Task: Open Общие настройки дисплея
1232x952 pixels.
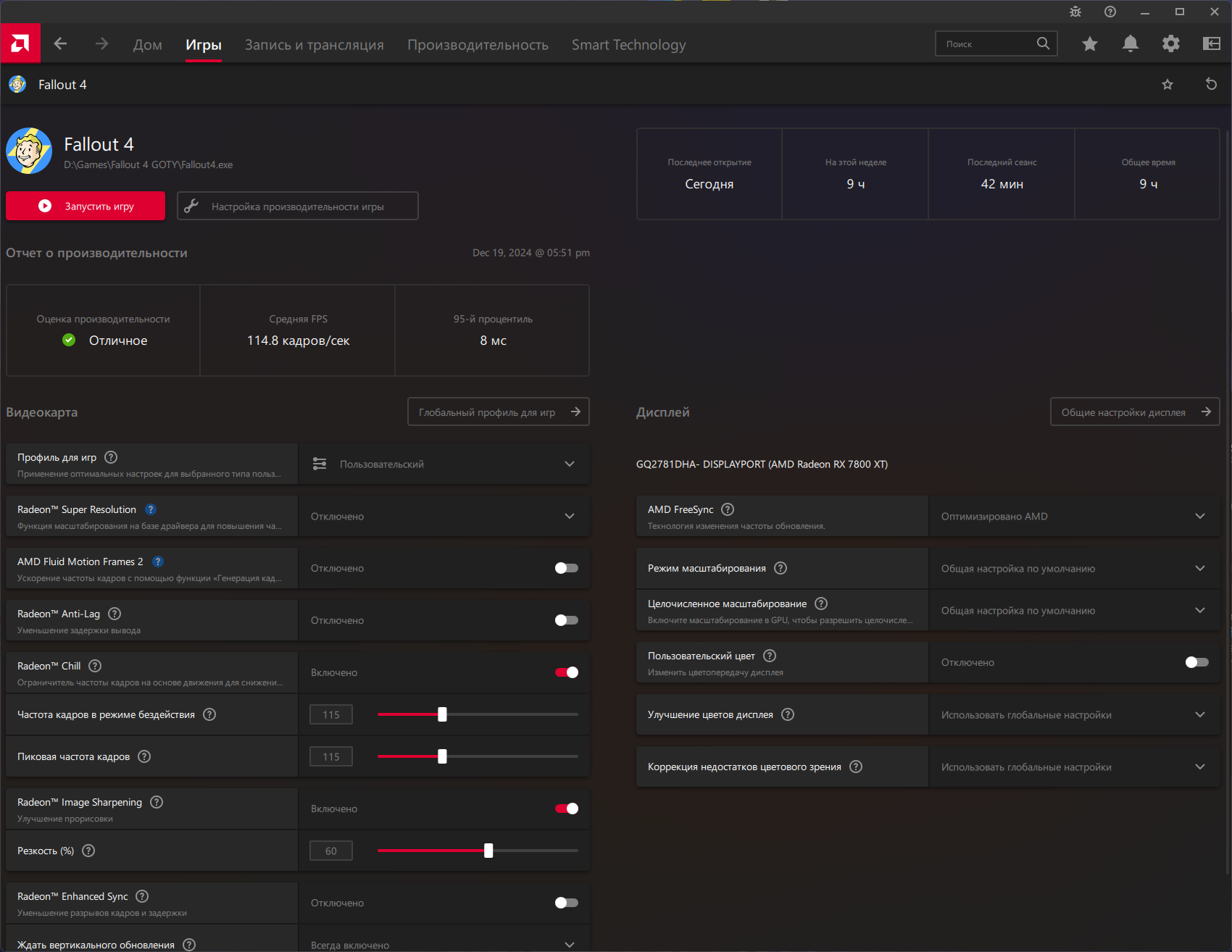Action: coord(1135,412)
